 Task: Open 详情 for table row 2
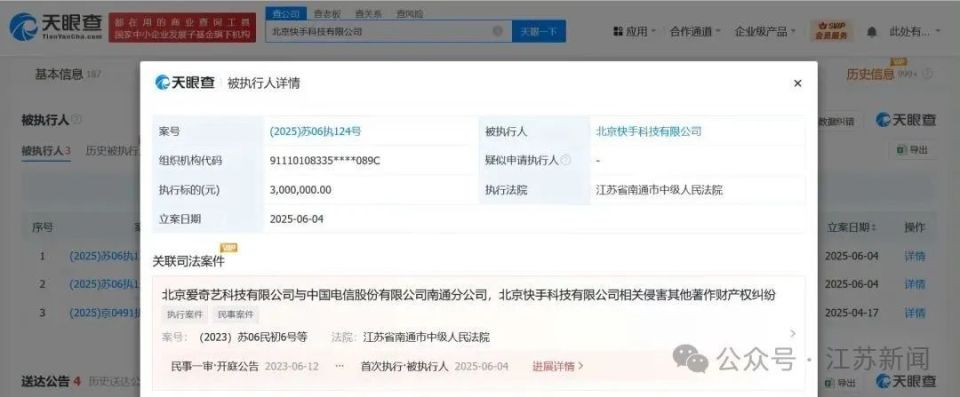915,284
